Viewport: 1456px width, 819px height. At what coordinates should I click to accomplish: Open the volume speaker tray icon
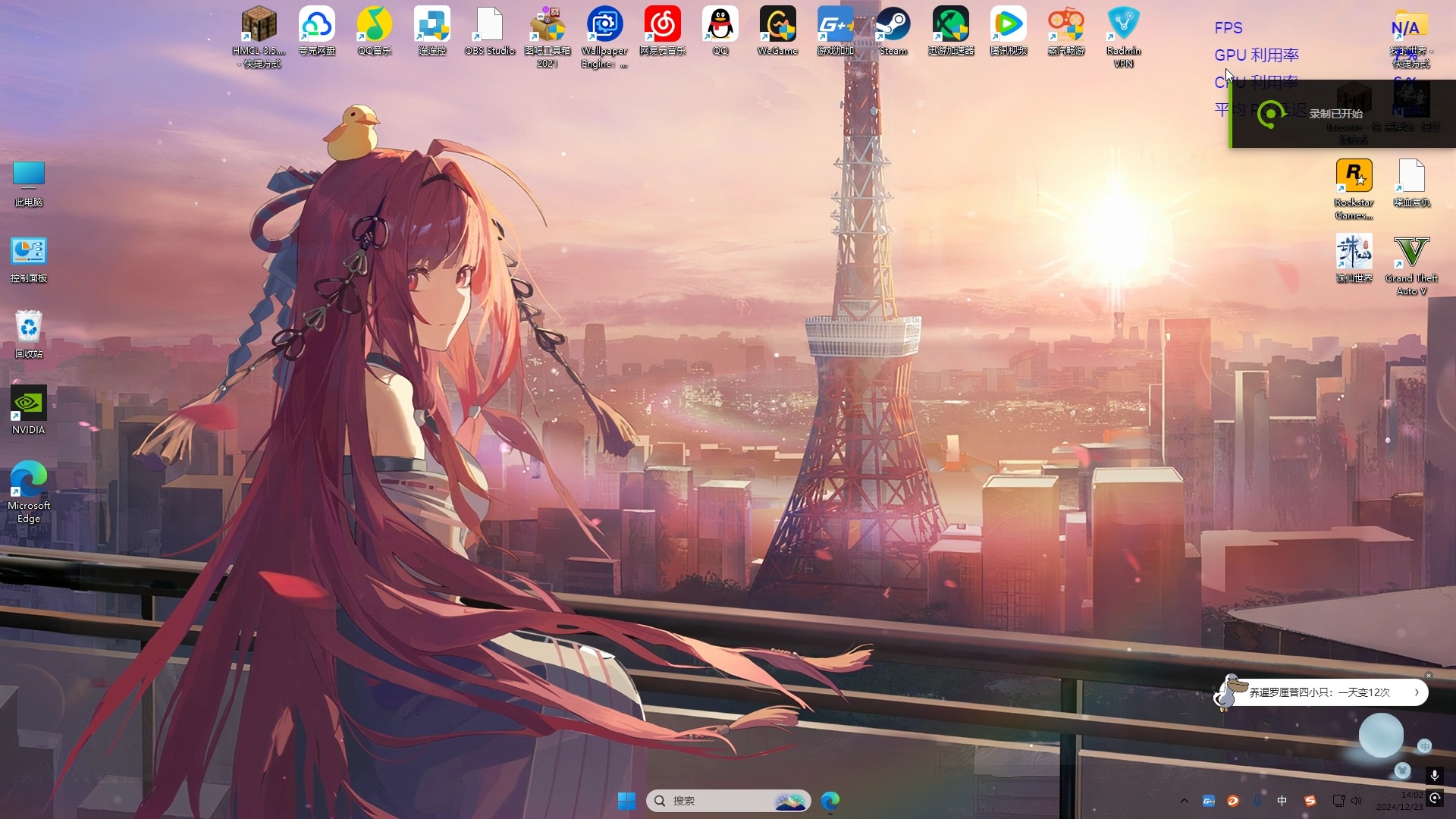[1356, 801]
